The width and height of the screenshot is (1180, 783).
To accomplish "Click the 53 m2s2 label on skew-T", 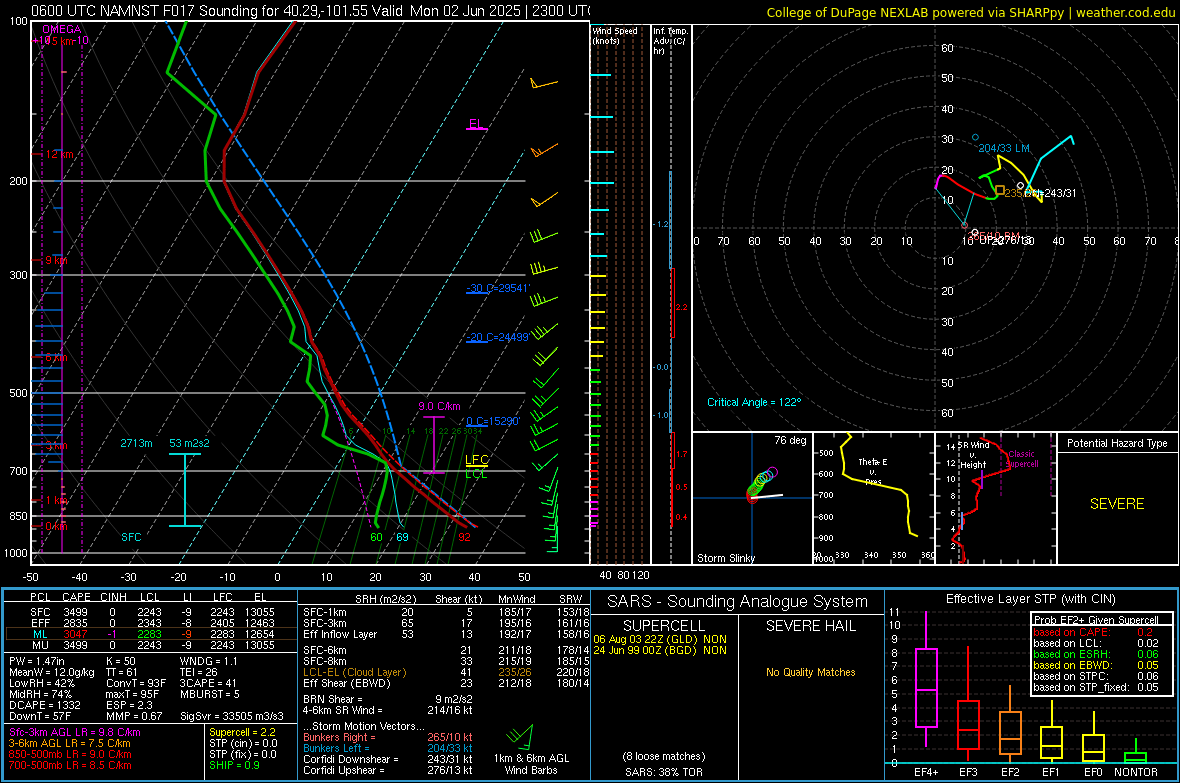I will click(x=190, y=443).
